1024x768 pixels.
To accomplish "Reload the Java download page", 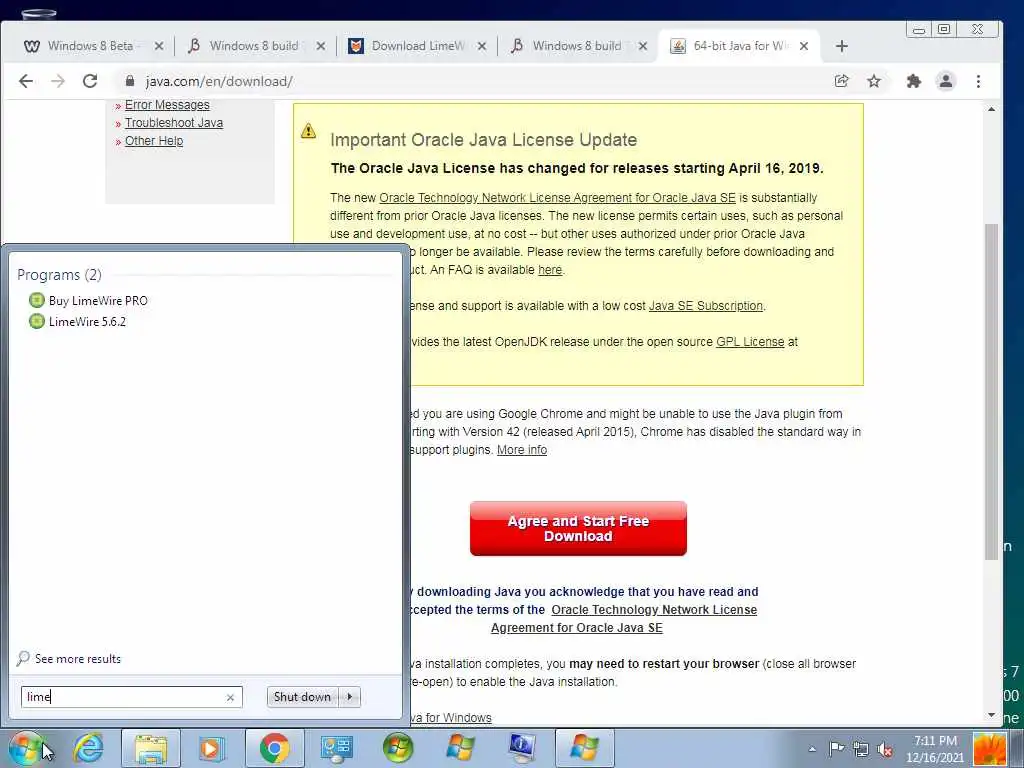I will point(90,81).
